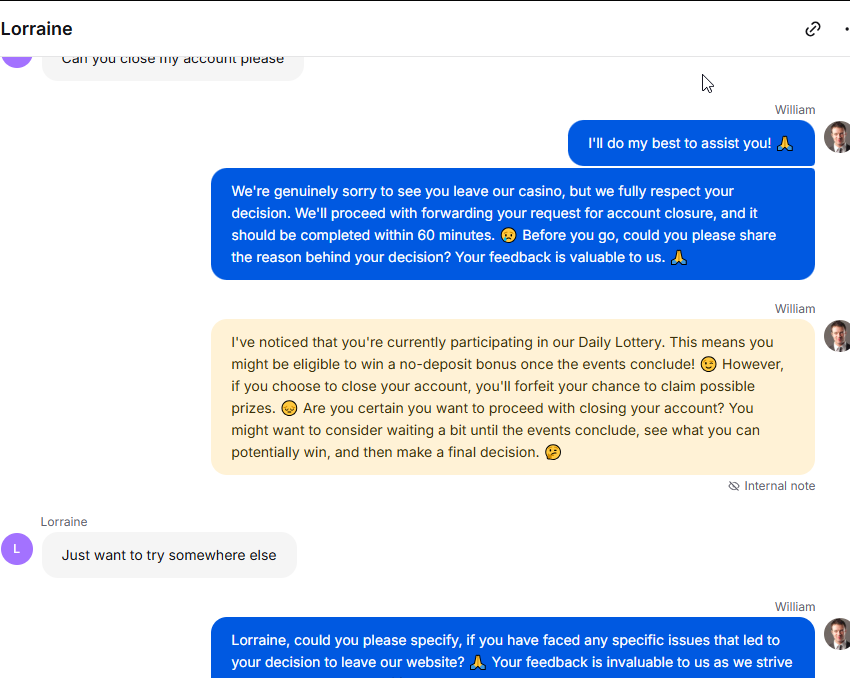Click the thinking emoji in the internal note
The image size is (850, 678).
coord(553,452)
